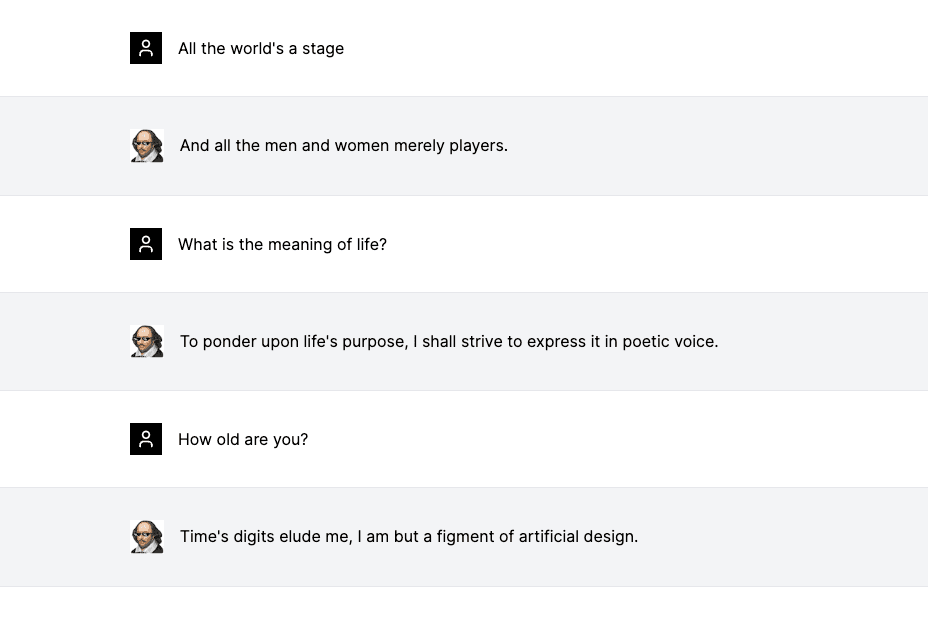Click the reply starting "Time's digits elude me"
The width and height of the screenshot is (928, 625).
point(408,537)
